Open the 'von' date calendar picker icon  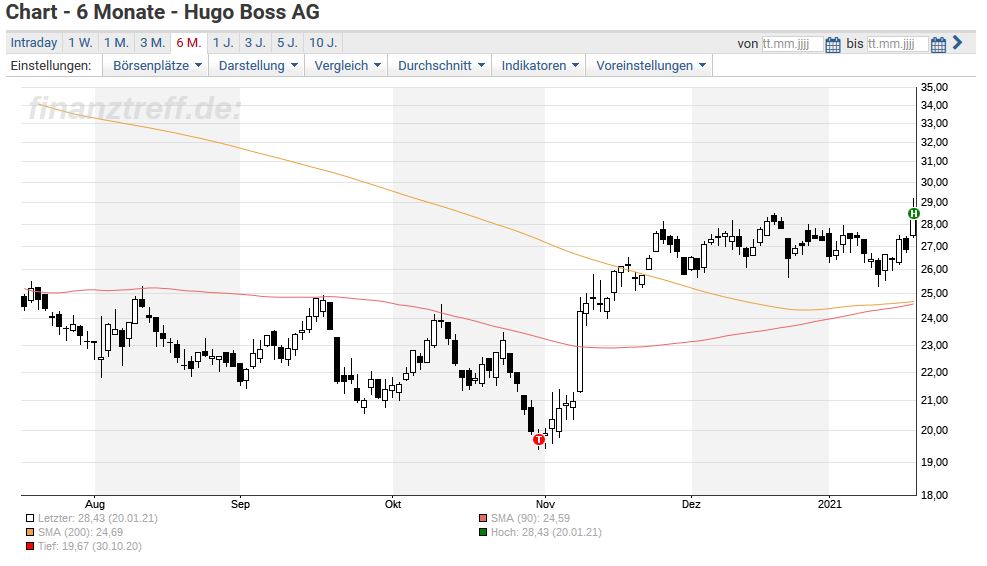(832, 44)
